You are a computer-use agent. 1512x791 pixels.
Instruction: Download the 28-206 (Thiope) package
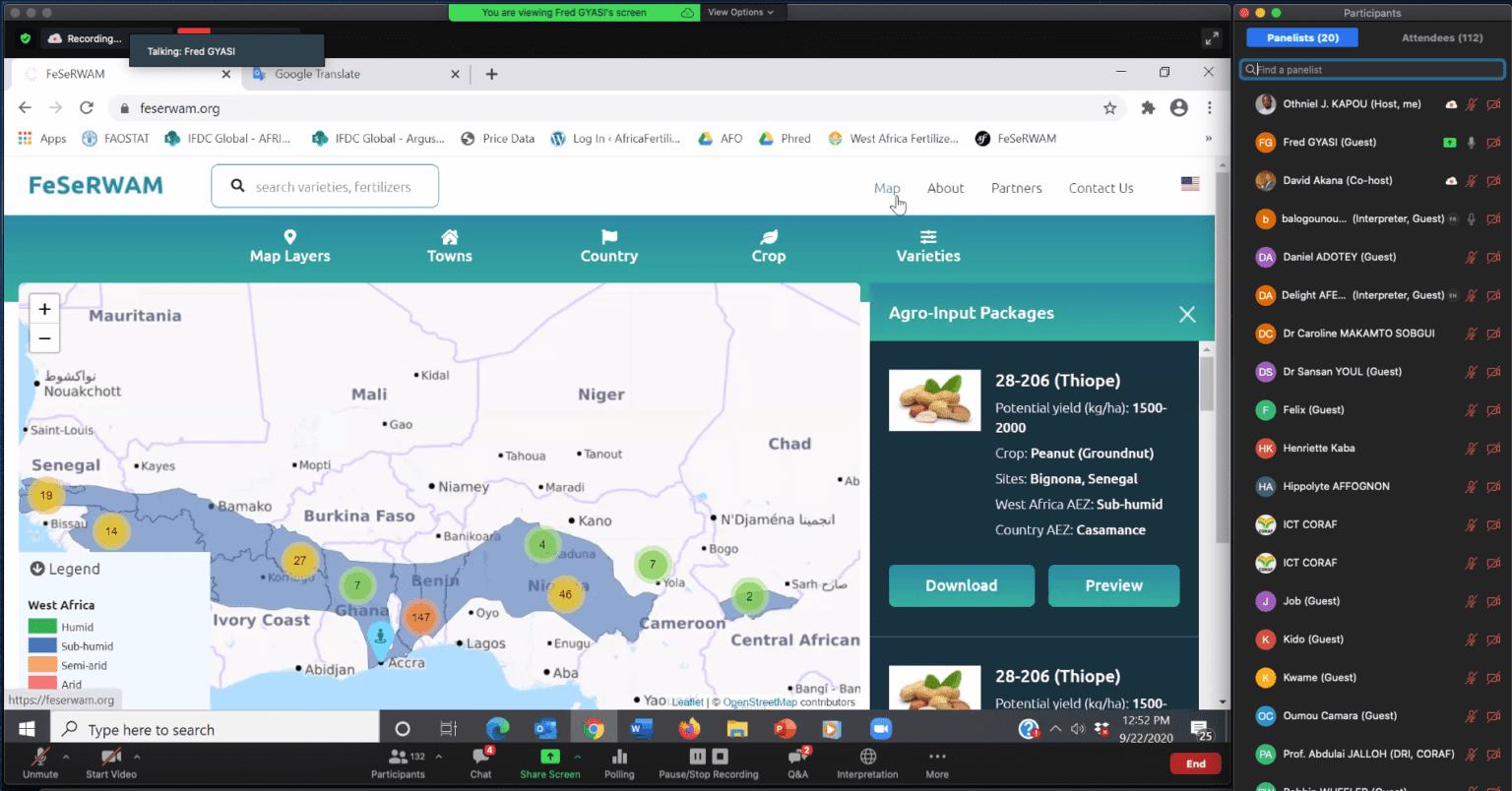click(961, 585)
